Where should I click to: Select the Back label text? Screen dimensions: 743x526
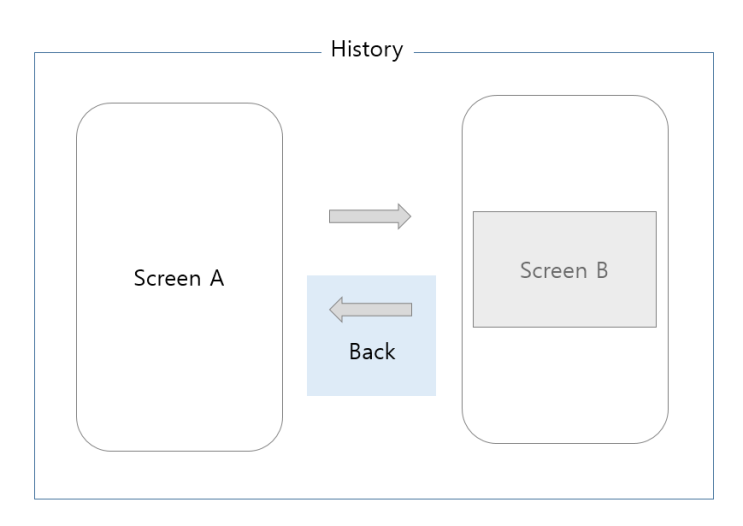pos(372,352)
